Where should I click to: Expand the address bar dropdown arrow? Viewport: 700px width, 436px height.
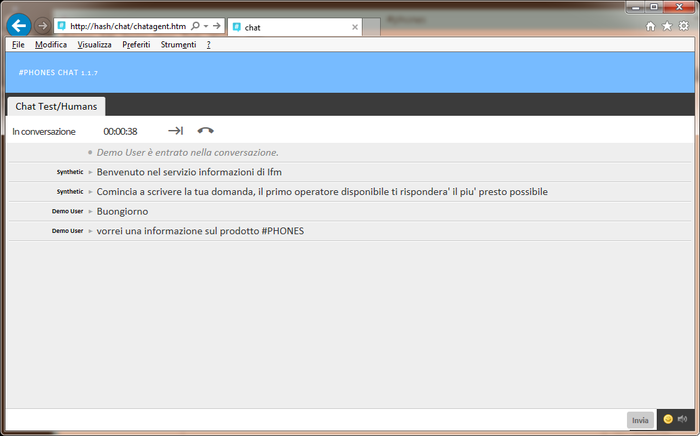(206, 26)
